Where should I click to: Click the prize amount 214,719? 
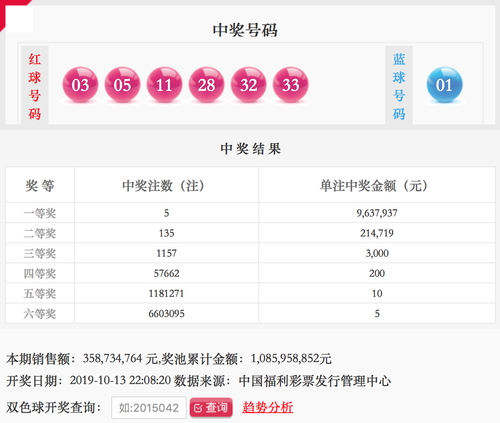point(377,233)
